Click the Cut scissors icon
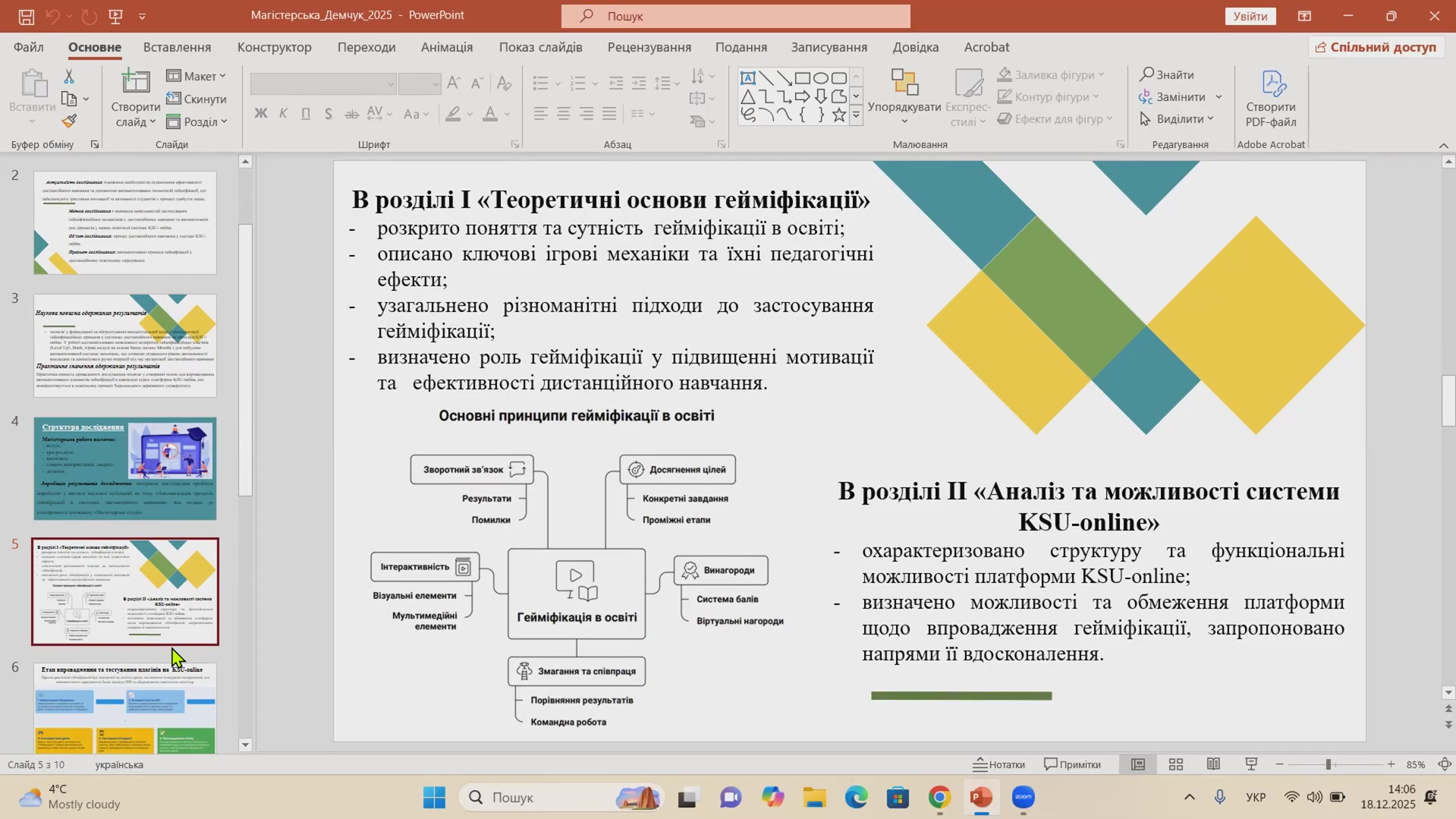 pos(69,77)
